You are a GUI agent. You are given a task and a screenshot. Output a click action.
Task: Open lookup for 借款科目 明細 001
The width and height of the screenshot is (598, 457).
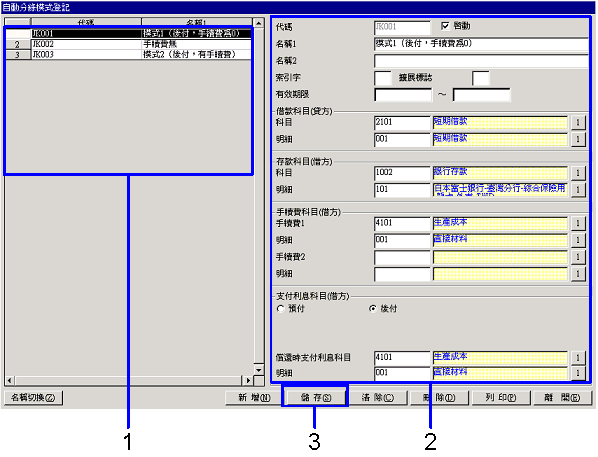[578, 139]
